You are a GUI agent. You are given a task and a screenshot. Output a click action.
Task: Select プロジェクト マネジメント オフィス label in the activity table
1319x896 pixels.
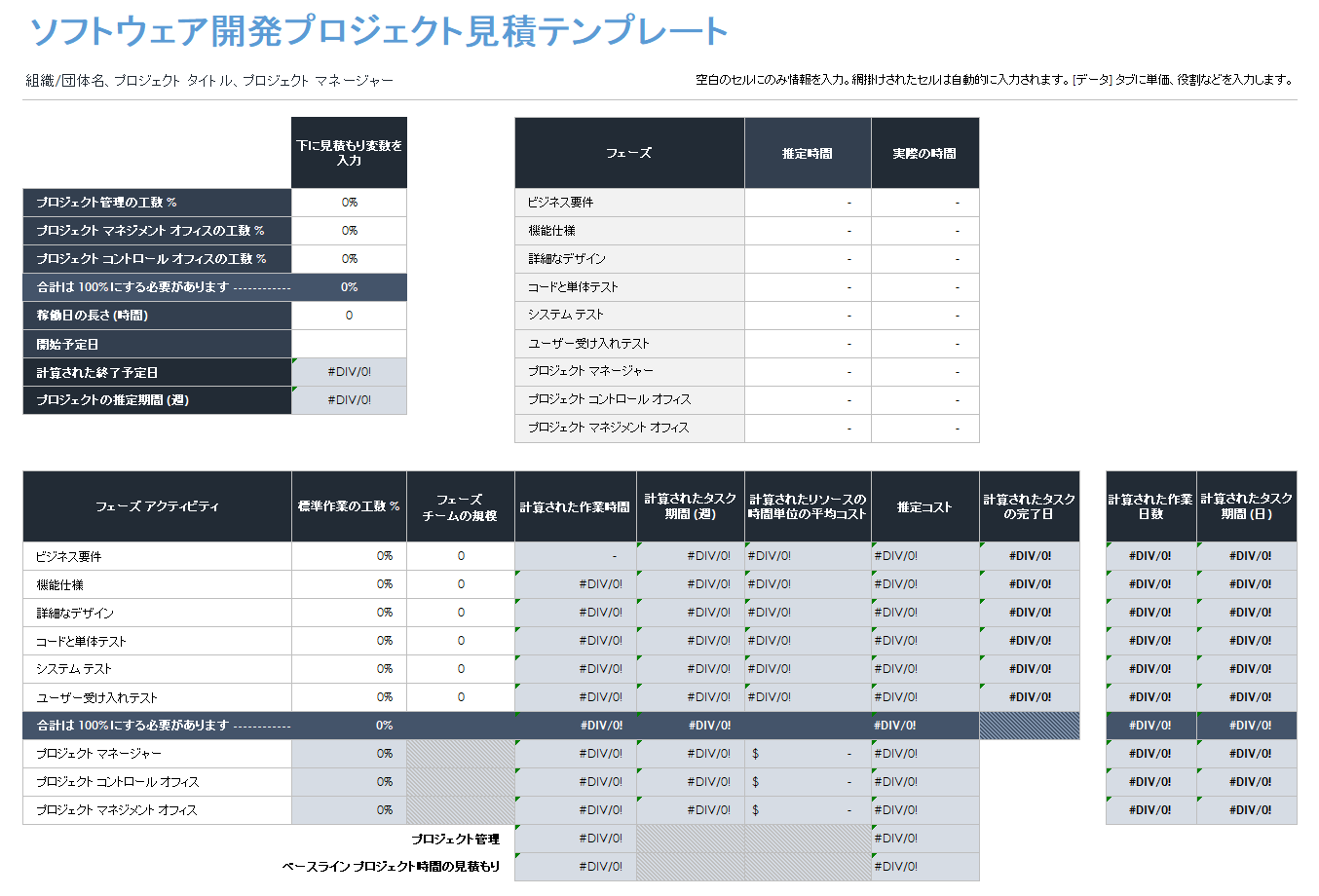(157, 810)
